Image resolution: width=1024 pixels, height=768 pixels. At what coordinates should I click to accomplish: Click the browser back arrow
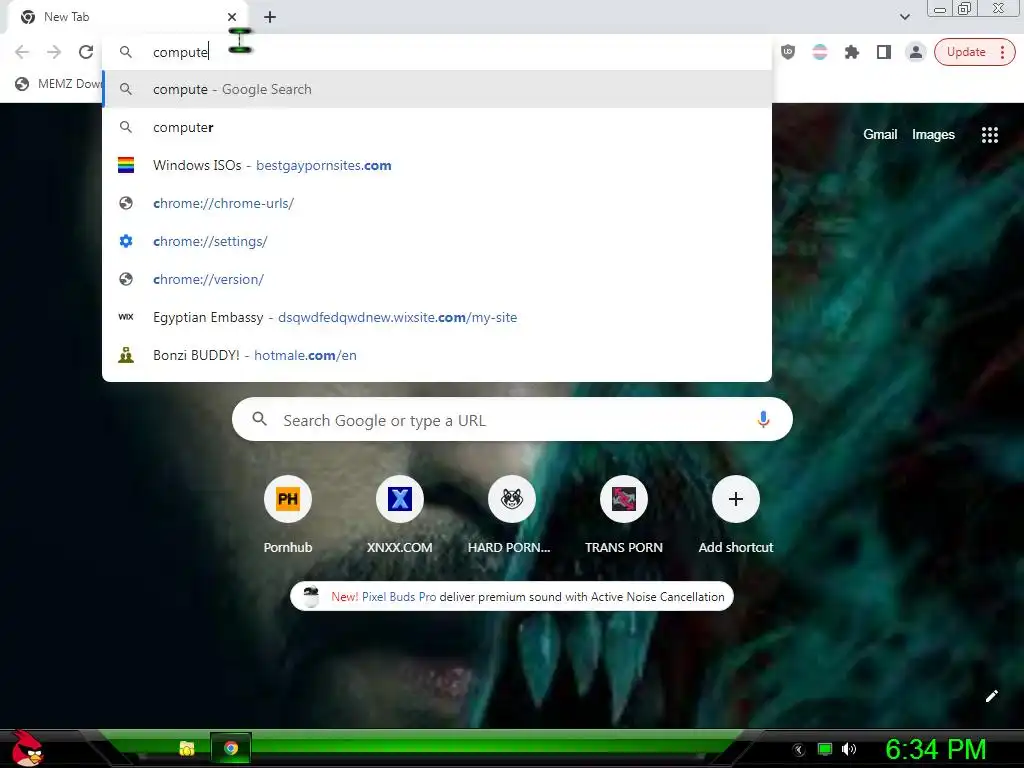[22, 52]
